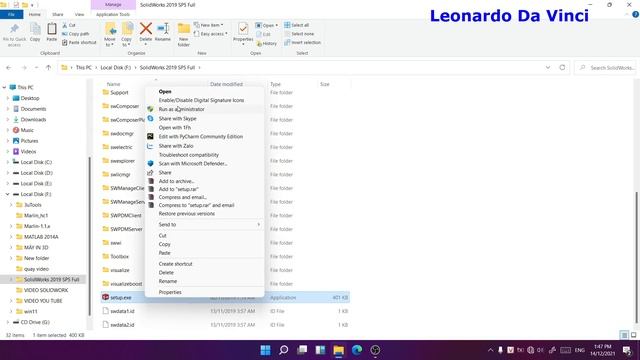This screenshot has width=640, height=360.
Task: Open the Application Tools tab
Action: [x=113, y=14]
